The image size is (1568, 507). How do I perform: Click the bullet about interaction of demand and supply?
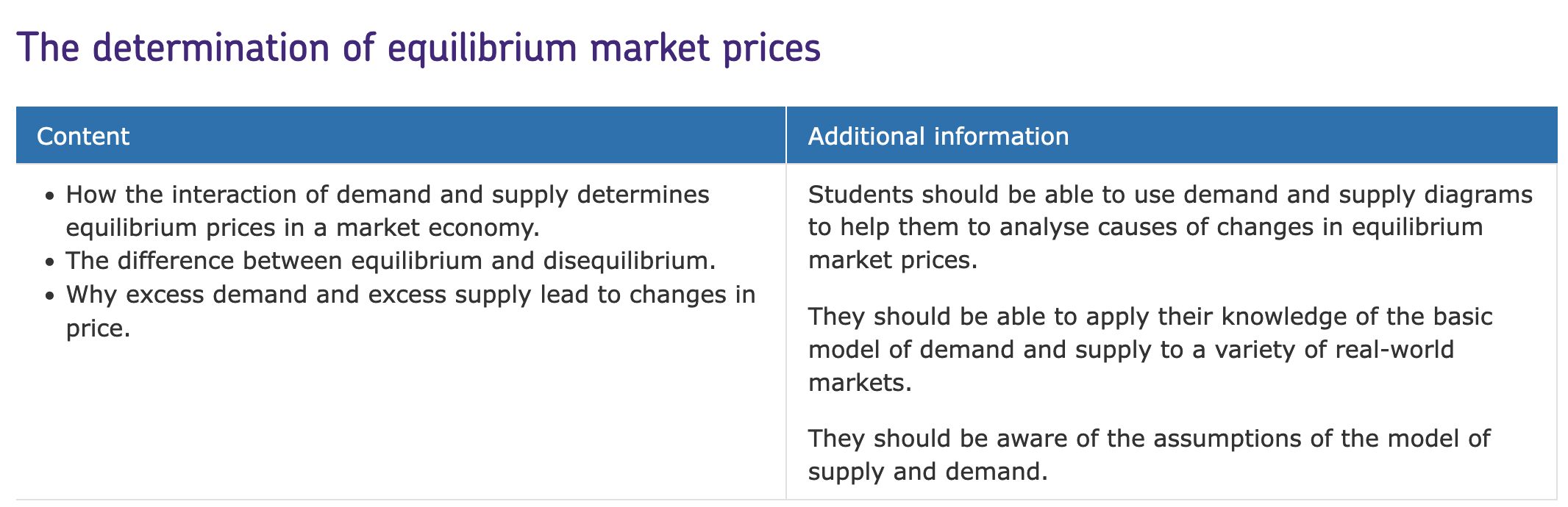tap(388, 211)
